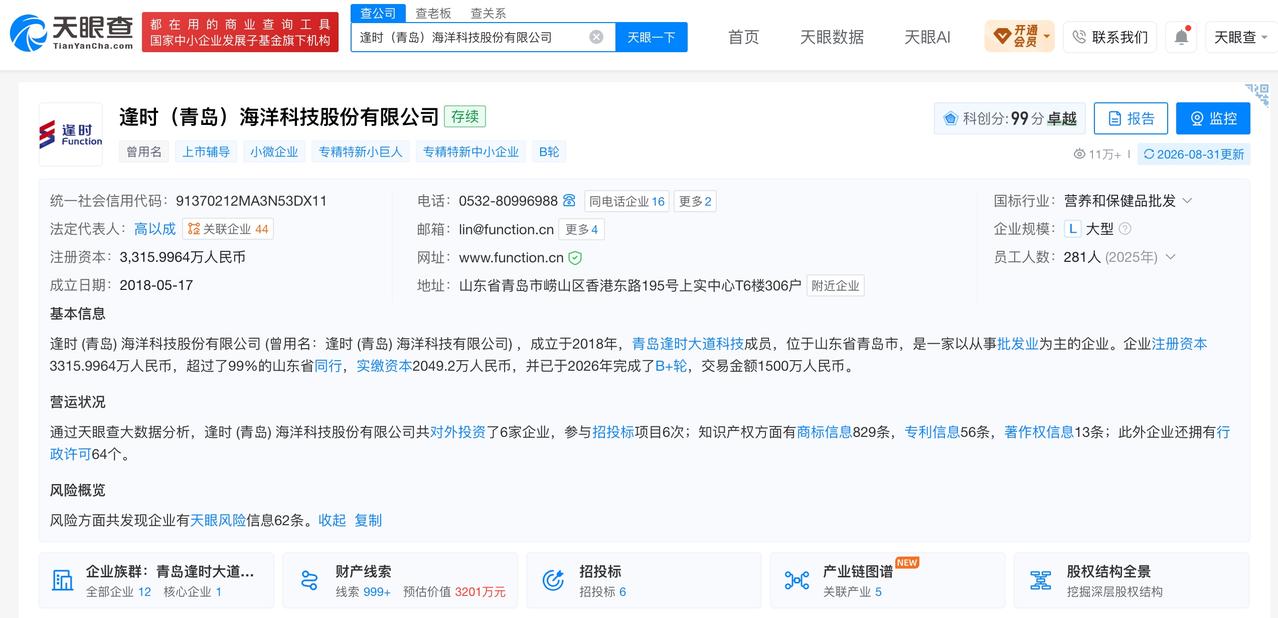Click the 上市辅导 tag
Image resolution: width=1278 pixels, height=618 pixels.
206,152
